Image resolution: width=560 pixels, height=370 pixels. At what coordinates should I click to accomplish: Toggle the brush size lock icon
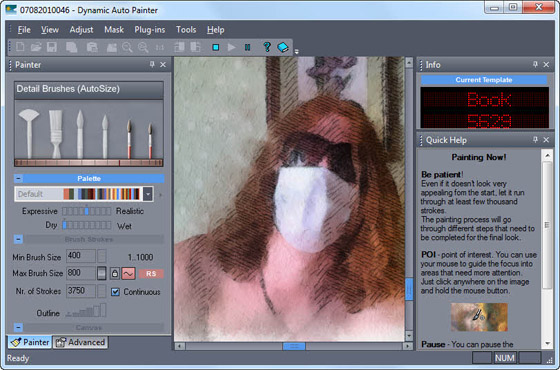114,274
